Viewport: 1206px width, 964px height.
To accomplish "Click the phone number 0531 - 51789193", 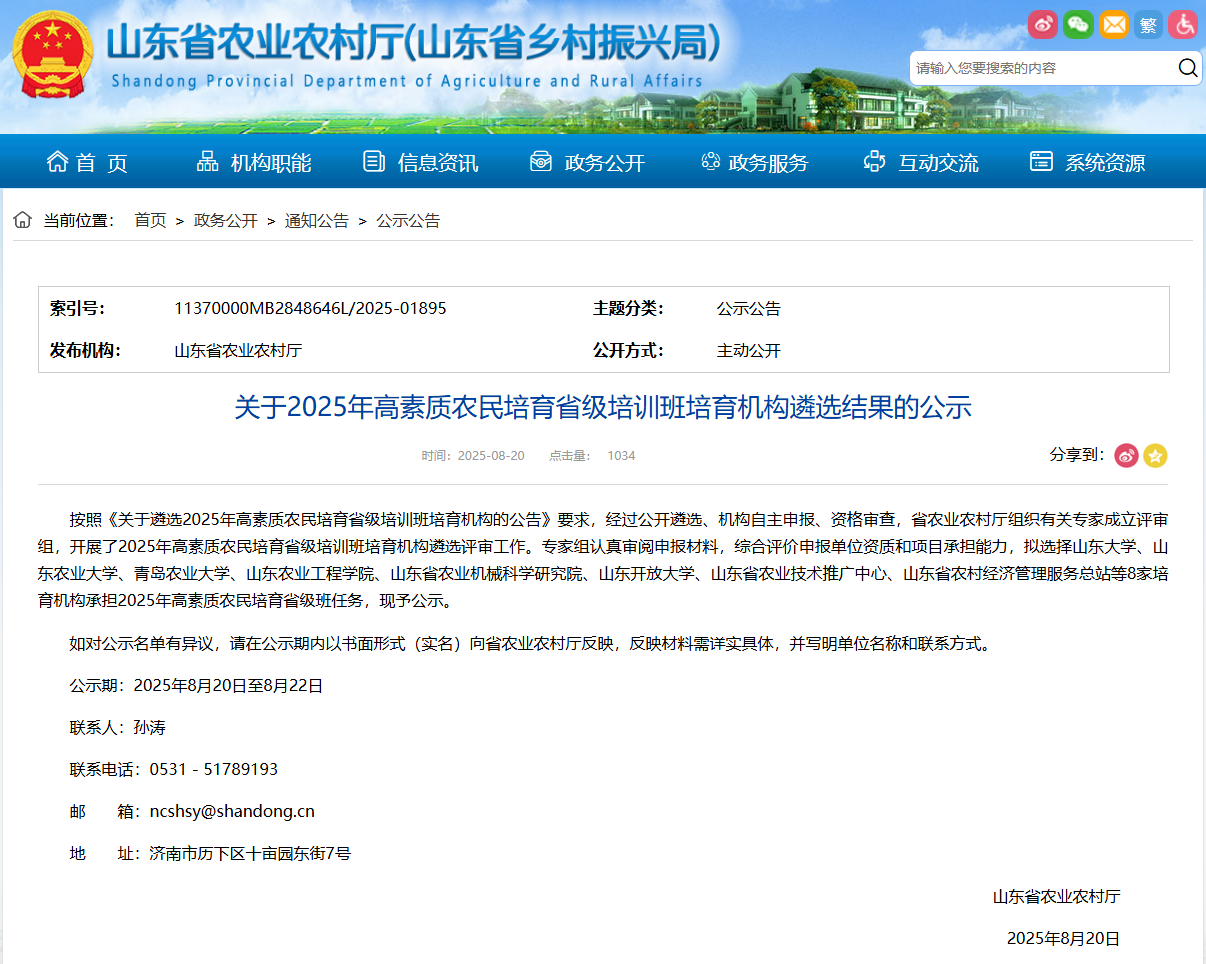I will click(x=214, y=770).
